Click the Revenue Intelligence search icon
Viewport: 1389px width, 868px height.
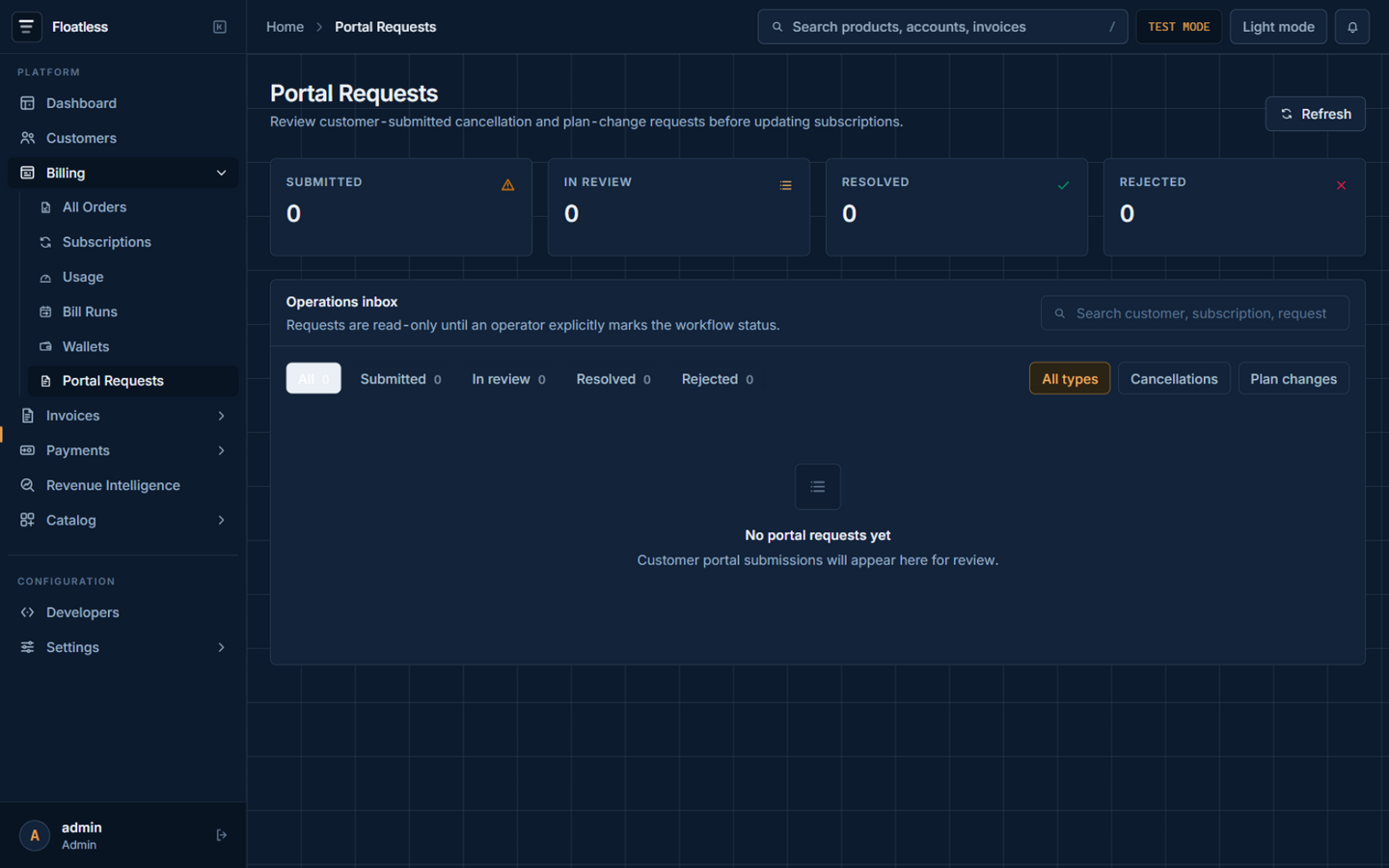27,485
